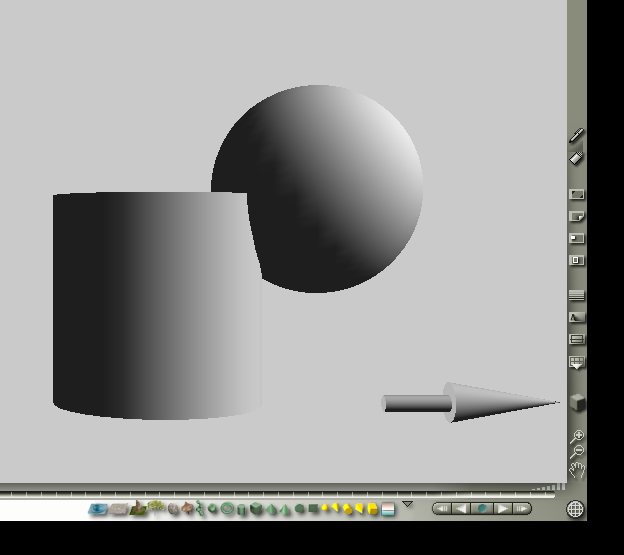The image size is (624, 555).
Task: Toggle the gradient depth cue icon
Action: coord(577,317)
